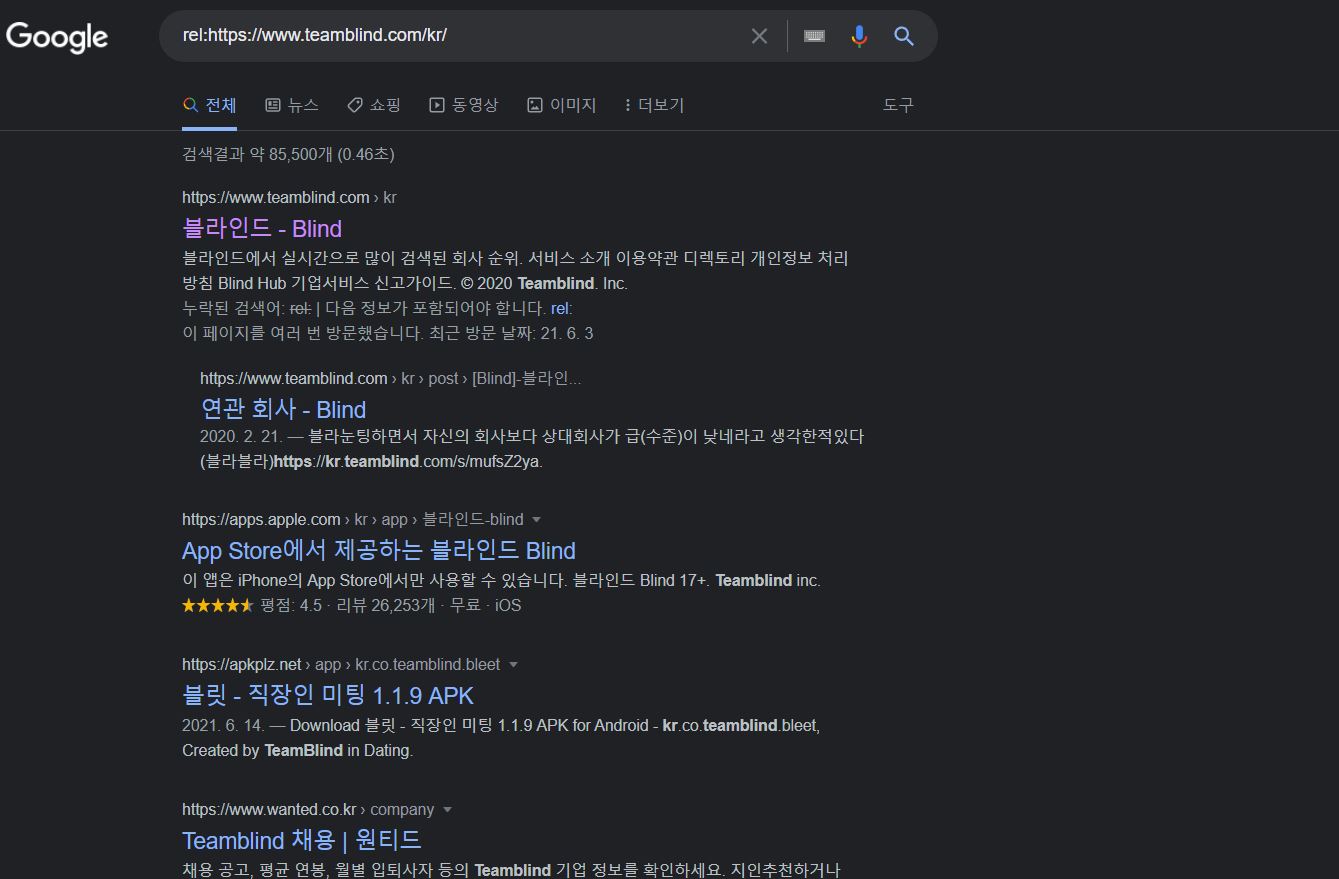The height and width of the screenshot is (879, 1339).
Task: Click the 평점: 4.5 rating text
Action: point(291,605)
